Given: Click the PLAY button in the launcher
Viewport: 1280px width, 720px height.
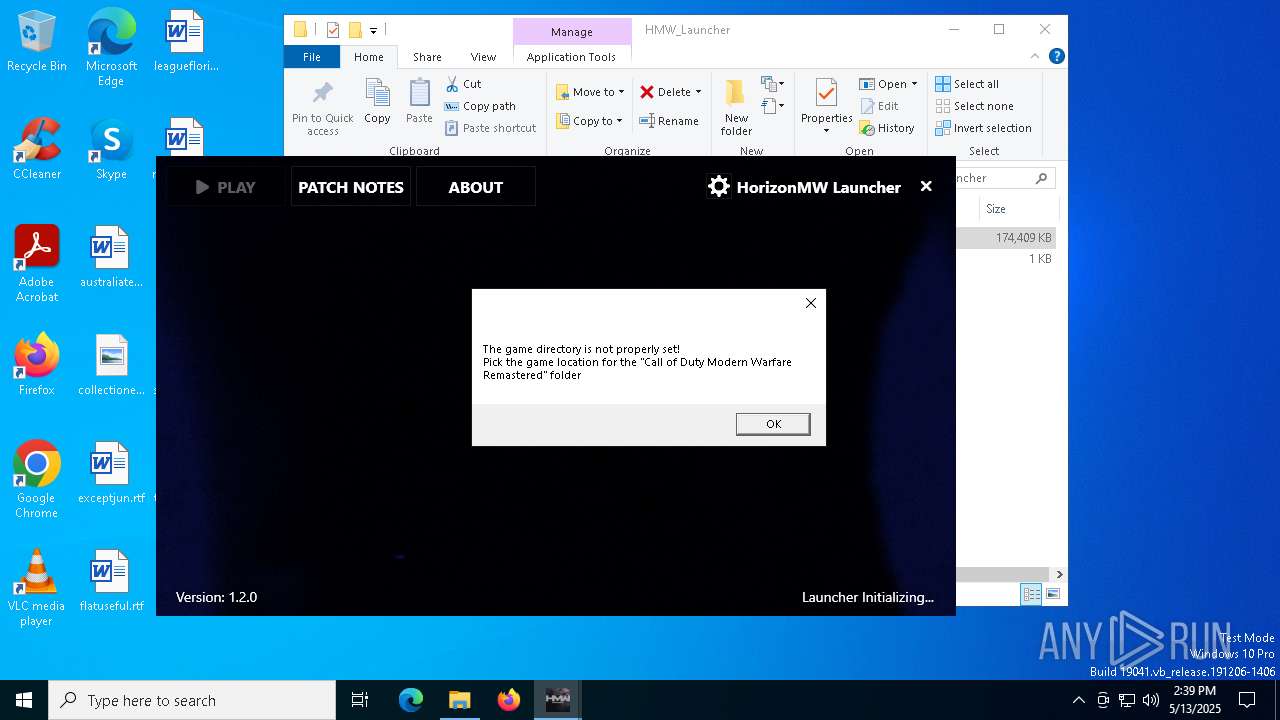Looking at the screenshot, I should pos(225,187).
